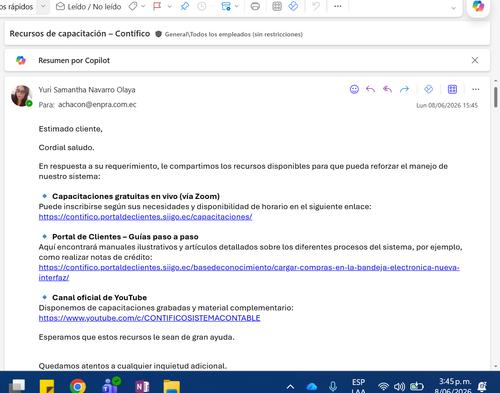Click the reading pane vertical scrollbar thumb
Viewport: 500px width, 393px height.
tap(496, 97)
